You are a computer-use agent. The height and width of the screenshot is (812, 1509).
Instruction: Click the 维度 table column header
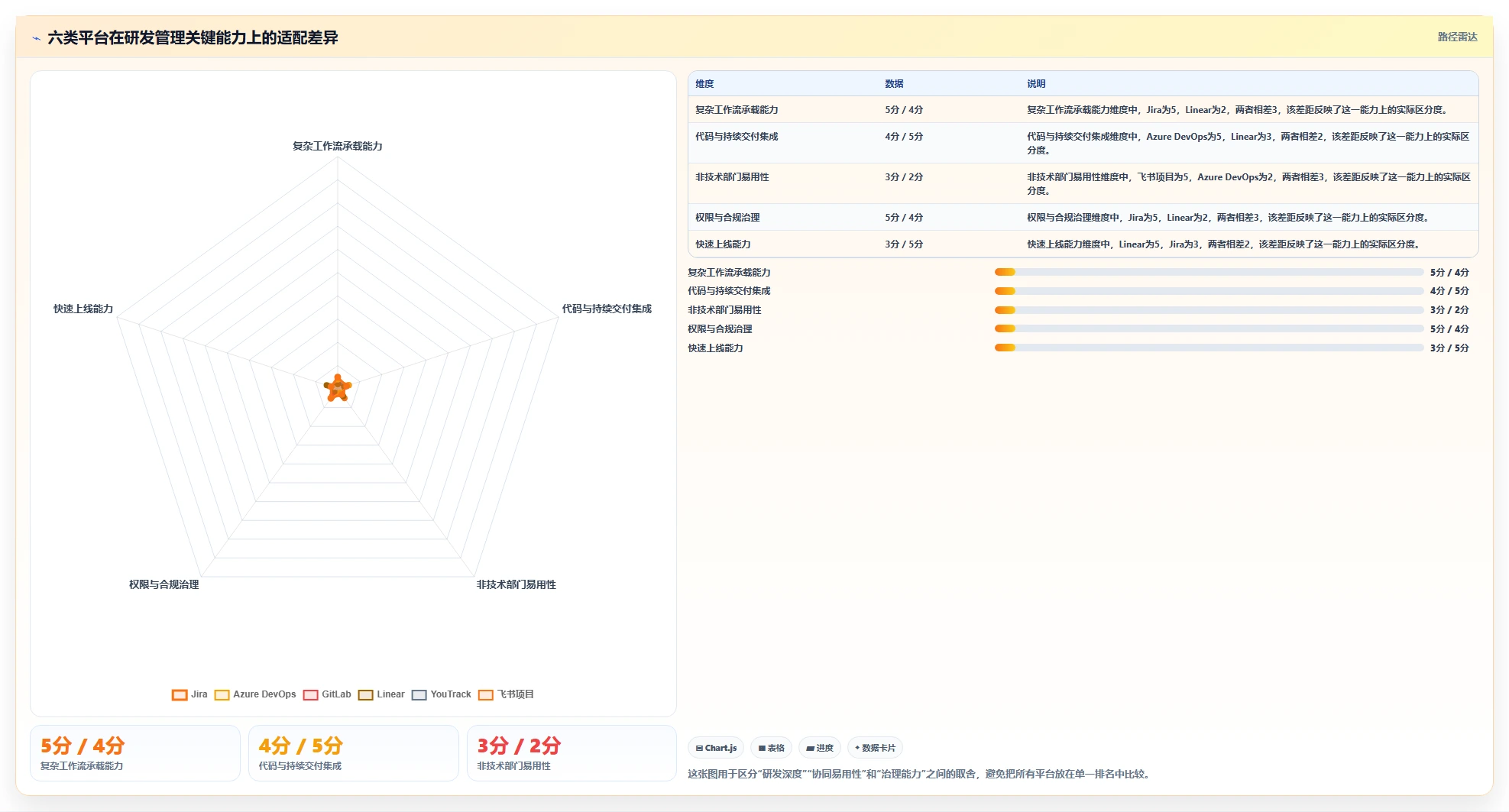click(x=704, y=84)
